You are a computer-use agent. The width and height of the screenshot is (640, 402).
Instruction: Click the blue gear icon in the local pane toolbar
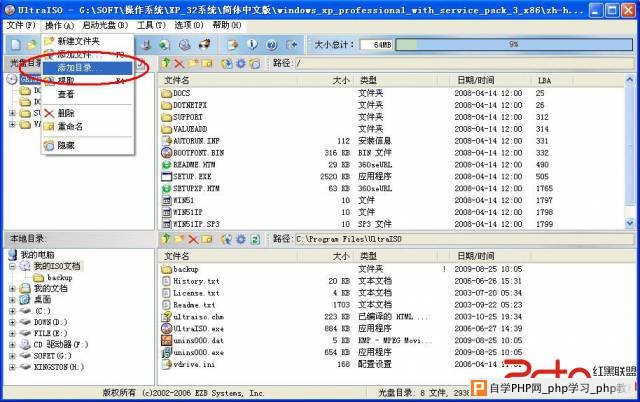[x=241, y=239]
